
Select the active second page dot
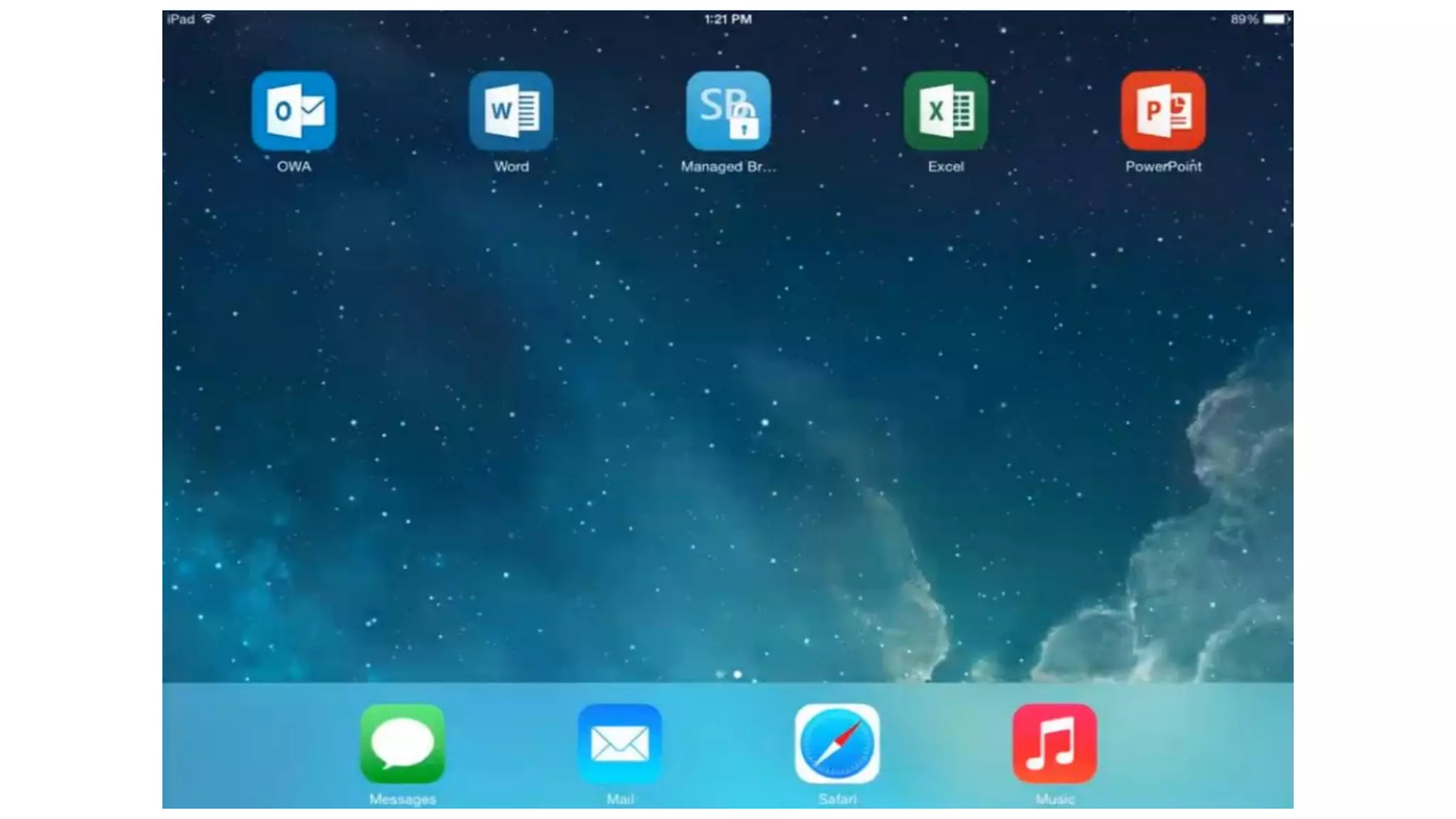tap(737, 674)
